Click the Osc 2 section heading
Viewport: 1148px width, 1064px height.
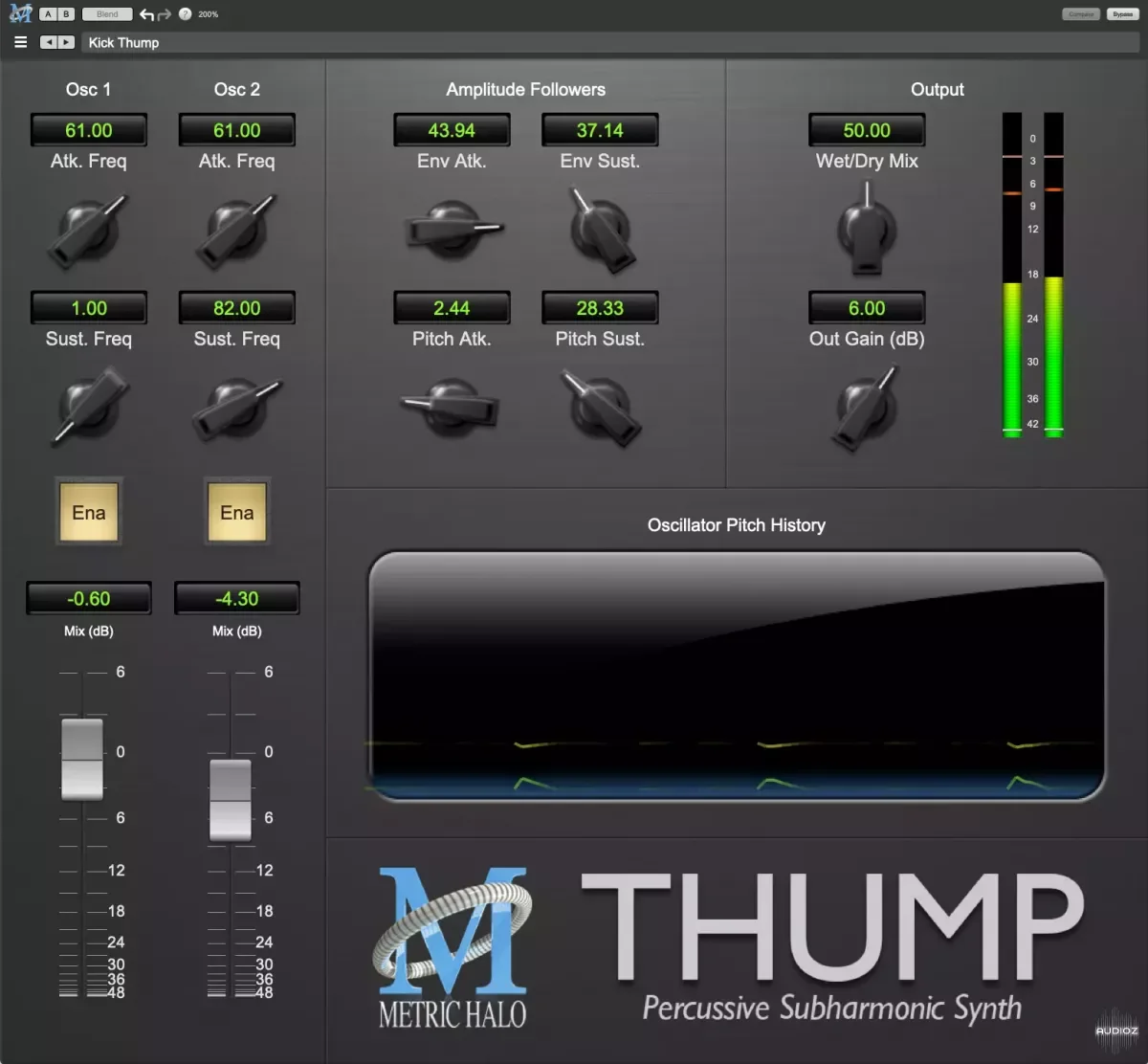[x=237, y=89]
